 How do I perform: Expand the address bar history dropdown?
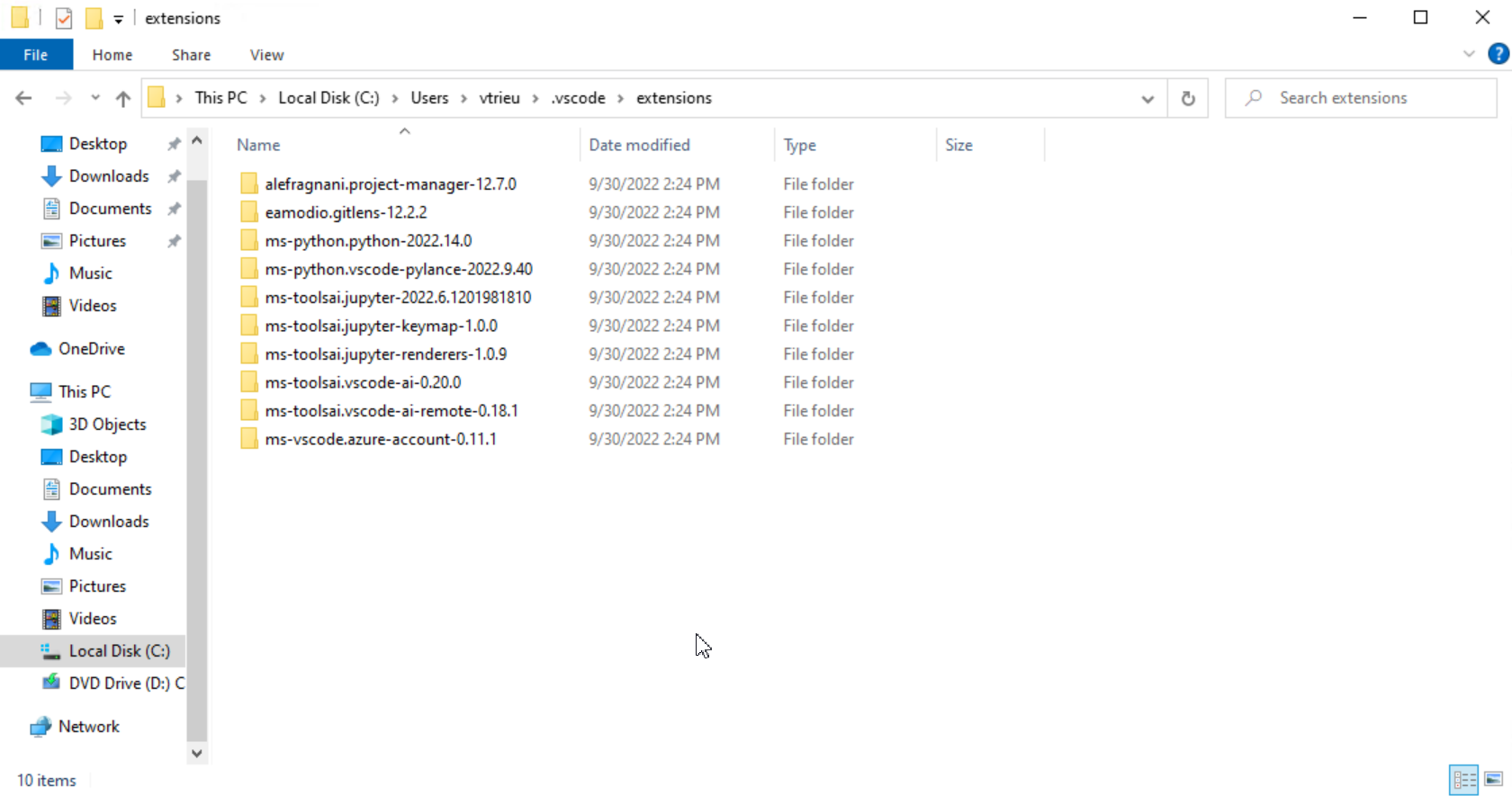[1147, 98]
